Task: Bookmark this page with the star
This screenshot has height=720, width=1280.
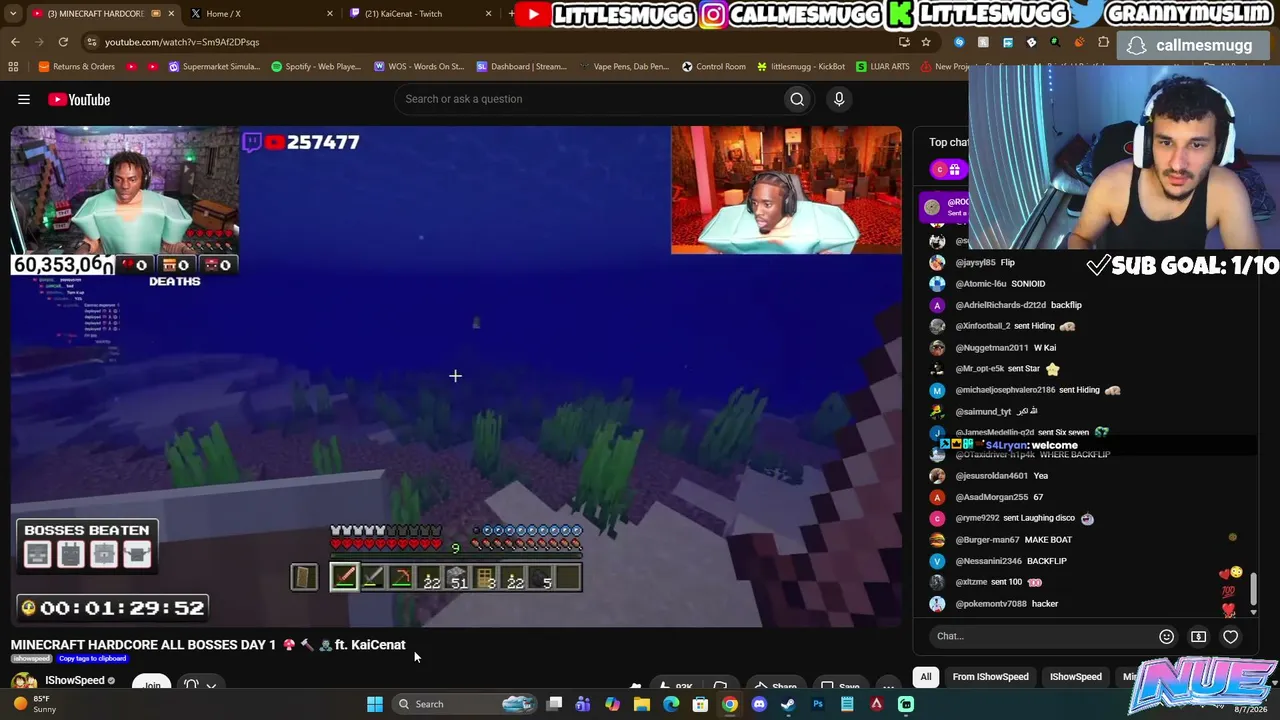Action: click(926, 42)
